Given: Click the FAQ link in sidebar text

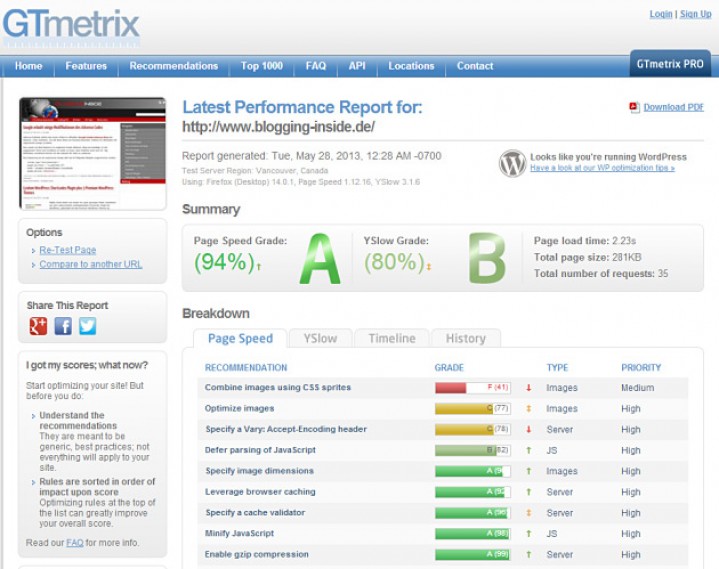Looking at the screenshot, I should tap(75, 542).
